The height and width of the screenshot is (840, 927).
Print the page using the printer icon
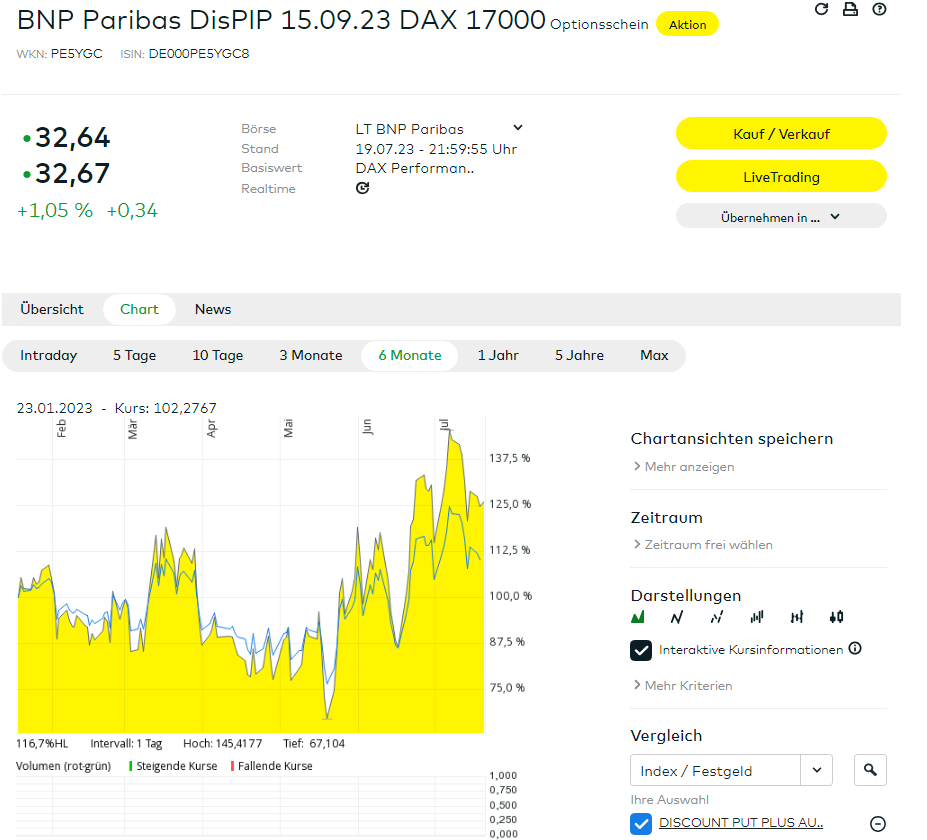(x=850, y=9)
